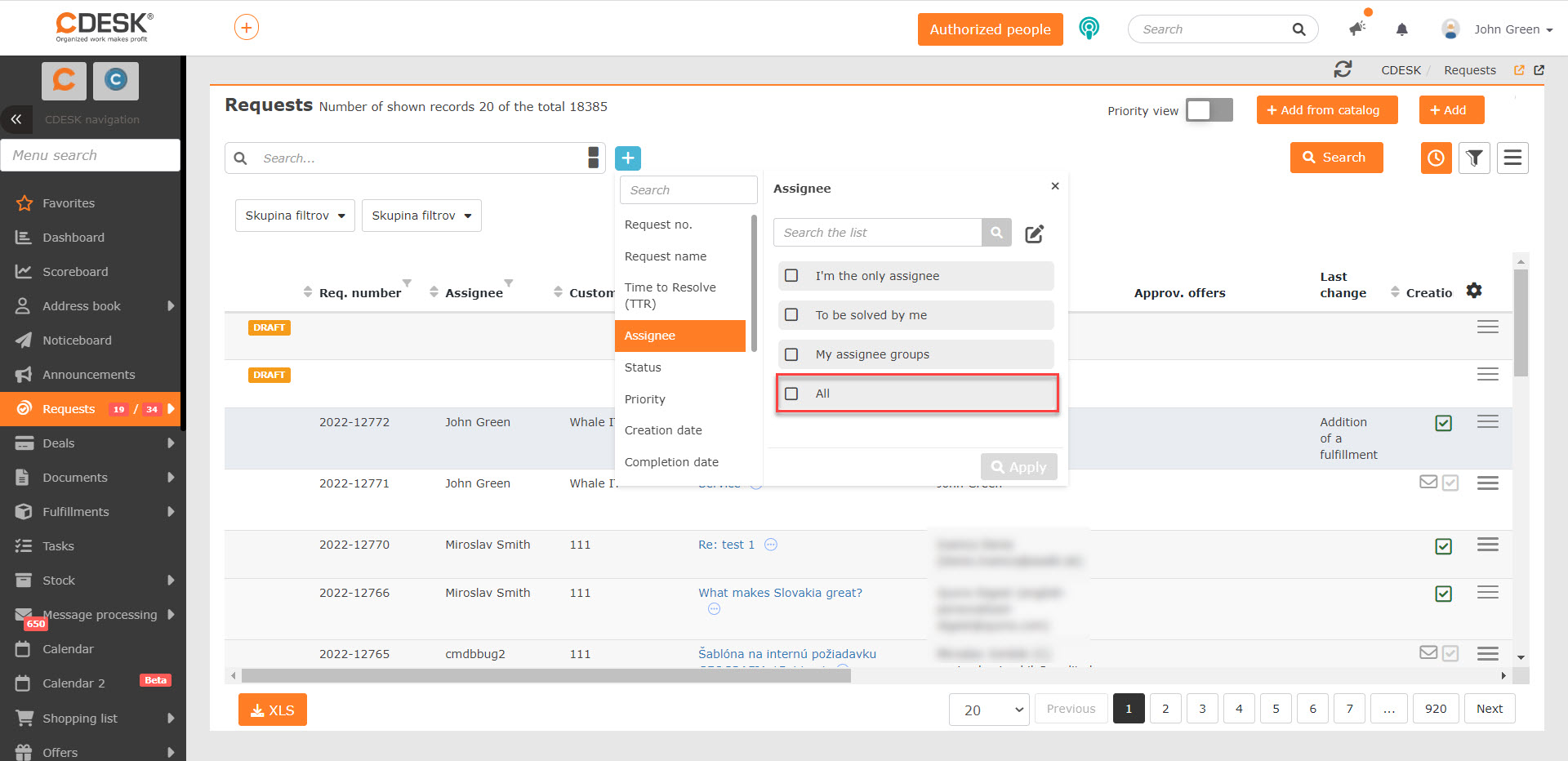
Task: Open Favorites in the sidebar
Action: pos(69,203)
